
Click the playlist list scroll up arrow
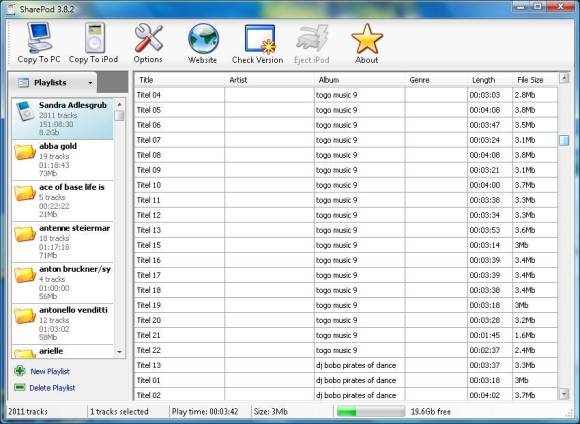(x=119, y=105)
